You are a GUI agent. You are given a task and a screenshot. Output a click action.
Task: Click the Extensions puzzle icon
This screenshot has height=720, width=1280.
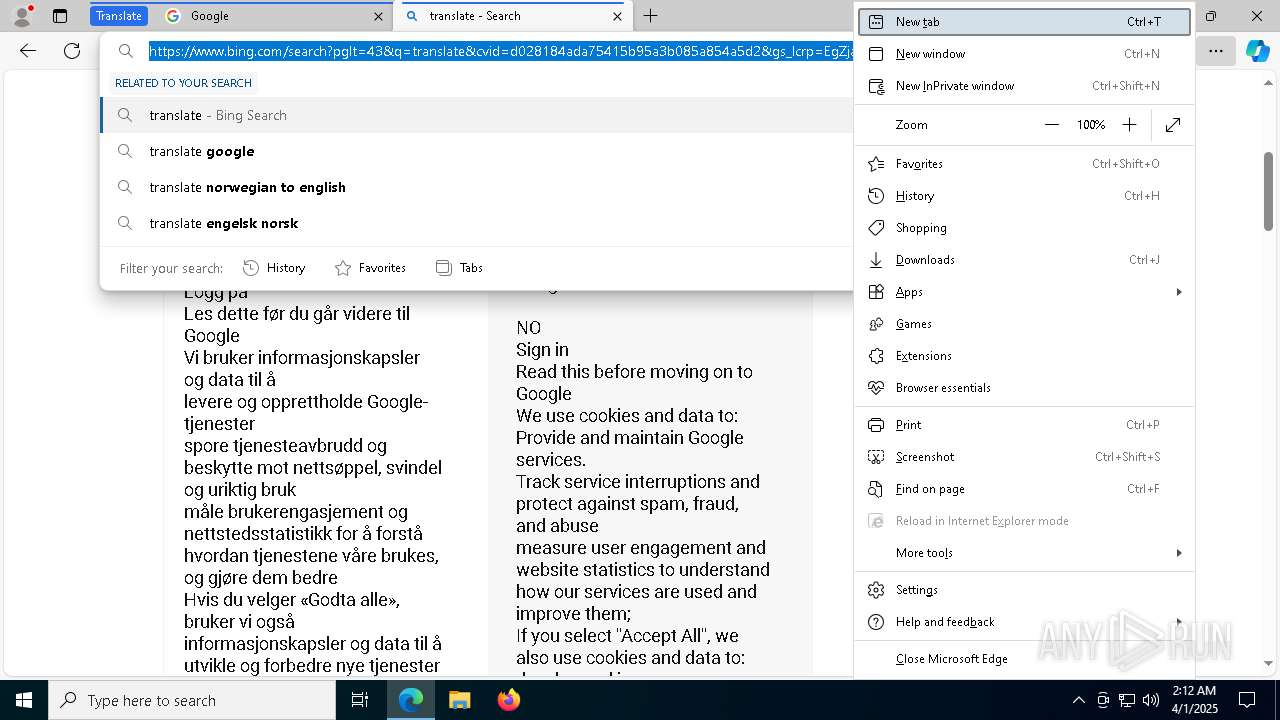point(876,356)
